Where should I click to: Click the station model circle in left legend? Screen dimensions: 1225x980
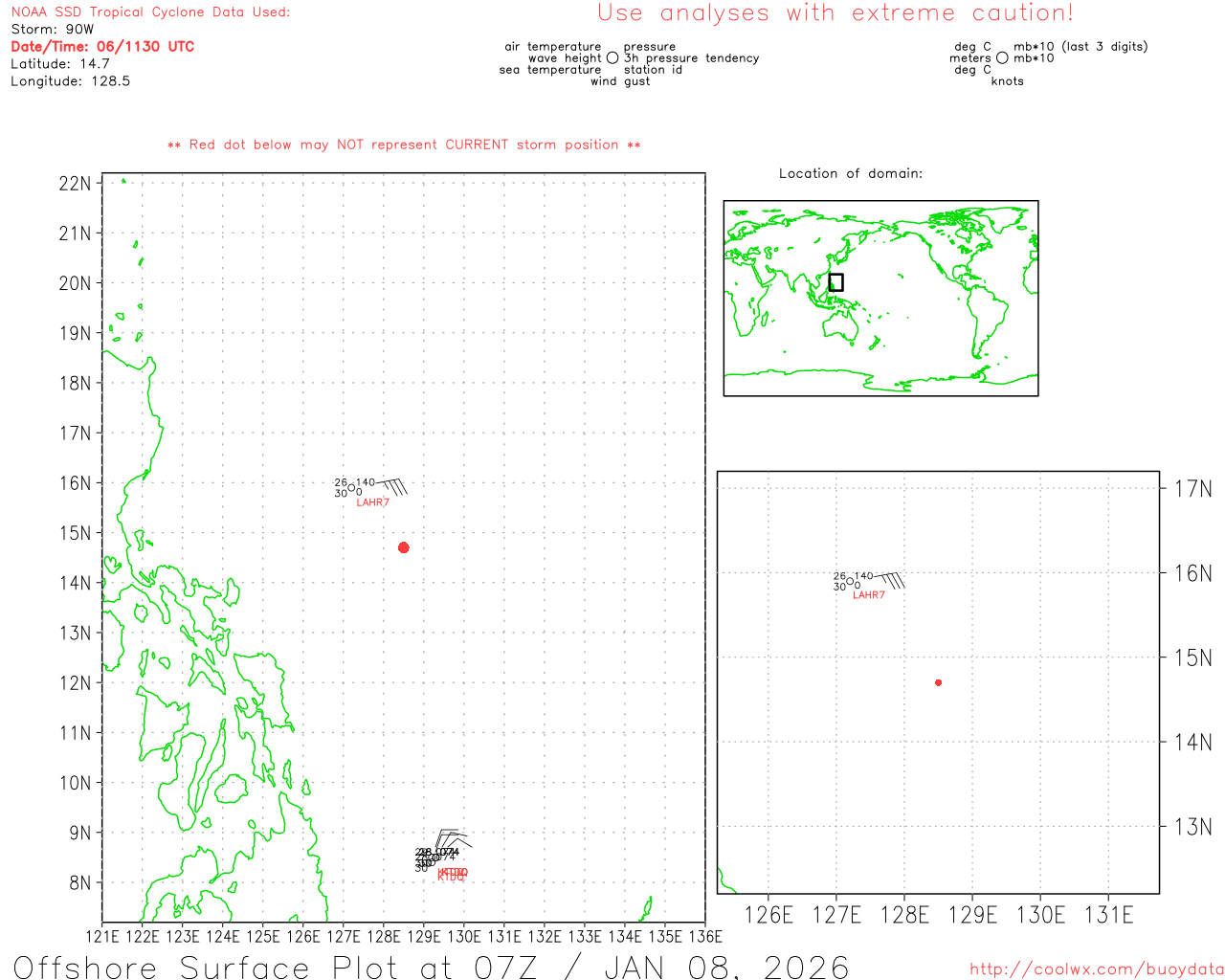(612, 58)
